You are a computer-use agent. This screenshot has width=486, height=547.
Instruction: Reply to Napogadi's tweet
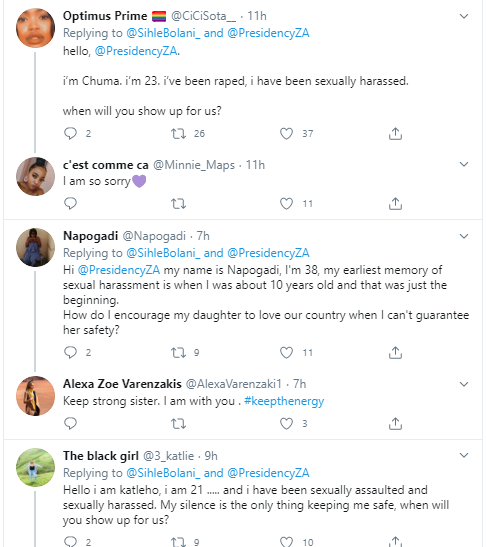click(70, 353)
